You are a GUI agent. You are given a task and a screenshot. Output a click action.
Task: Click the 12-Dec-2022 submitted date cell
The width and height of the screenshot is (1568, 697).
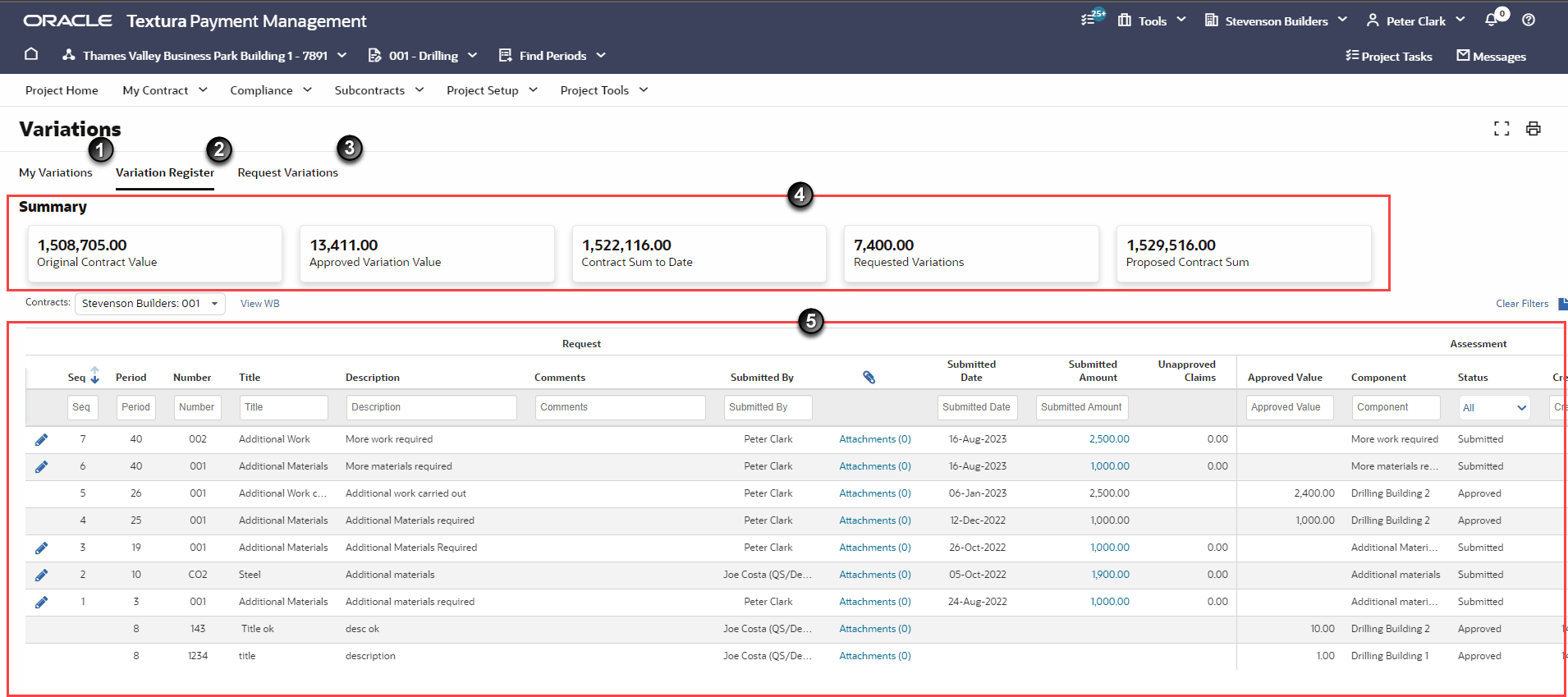[978, 520]
